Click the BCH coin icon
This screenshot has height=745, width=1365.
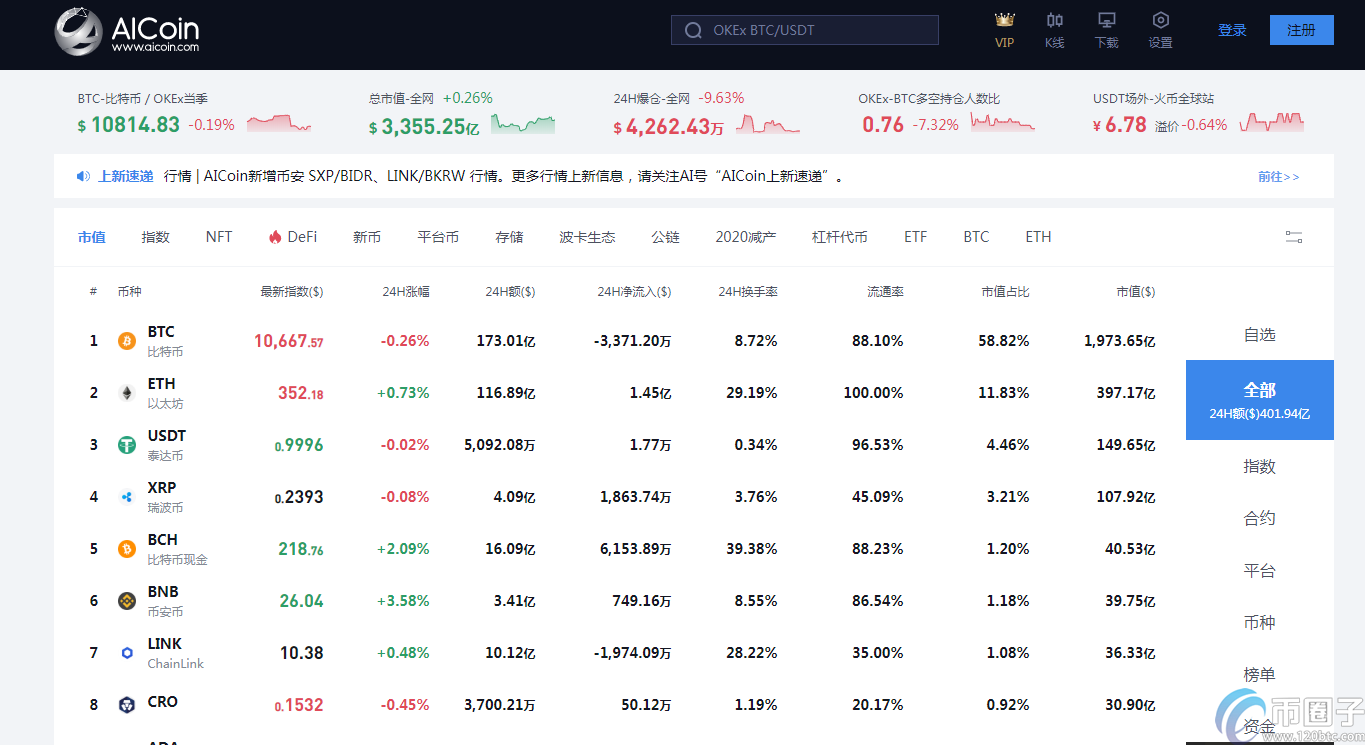coord(127,549)
